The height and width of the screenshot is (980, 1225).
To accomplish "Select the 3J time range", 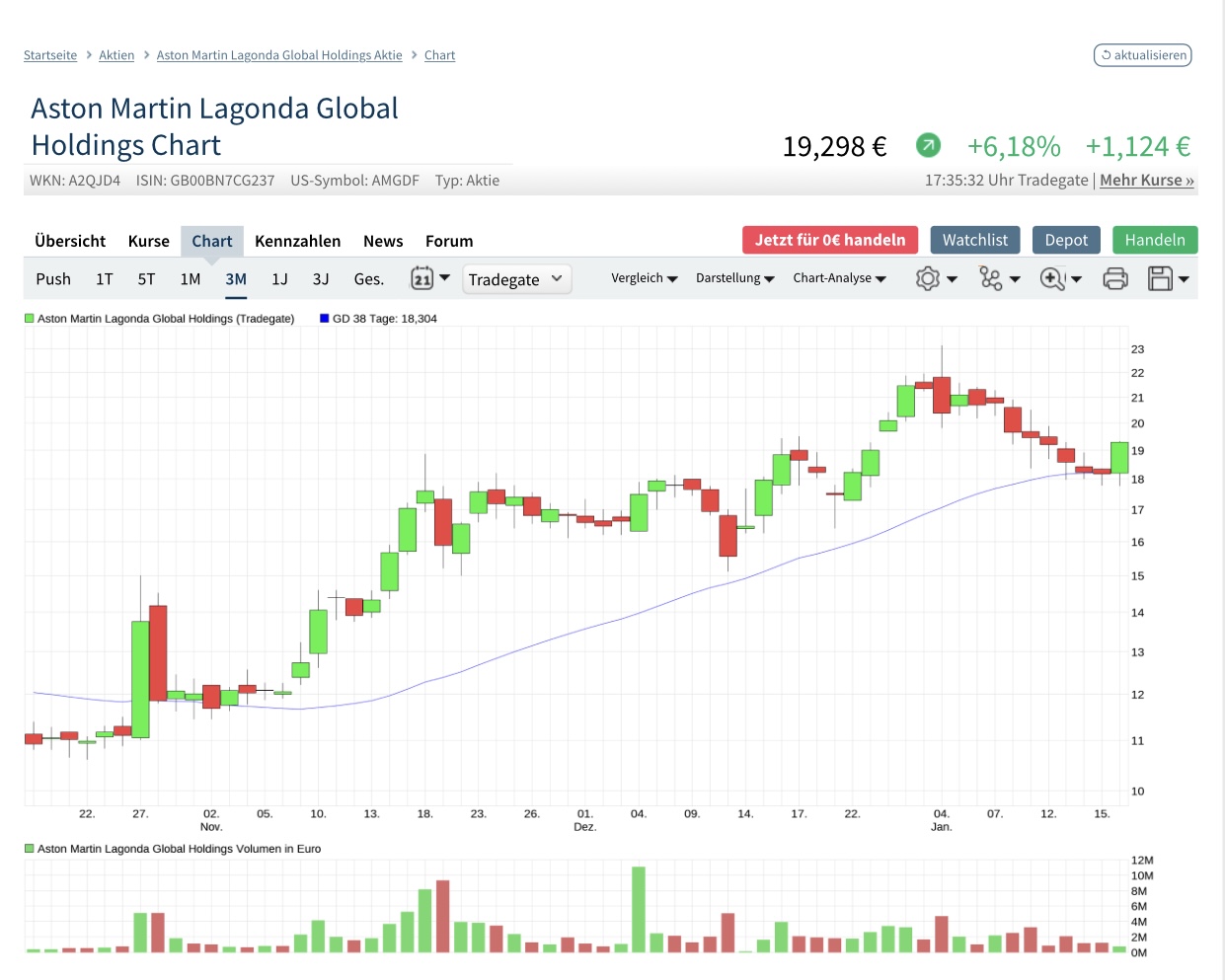I will 321,279.
